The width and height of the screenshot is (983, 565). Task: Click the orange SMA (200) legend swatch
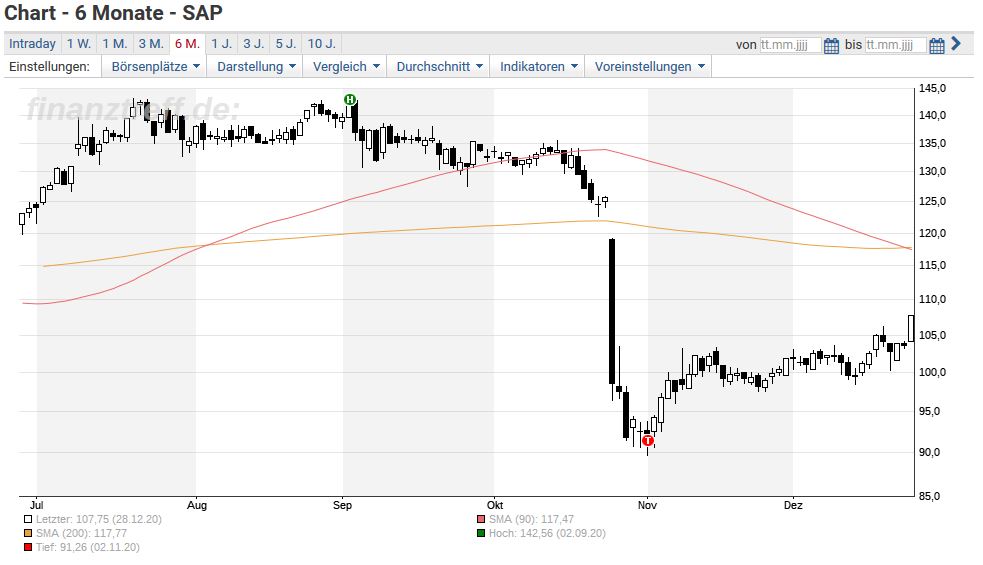point(28,534)
